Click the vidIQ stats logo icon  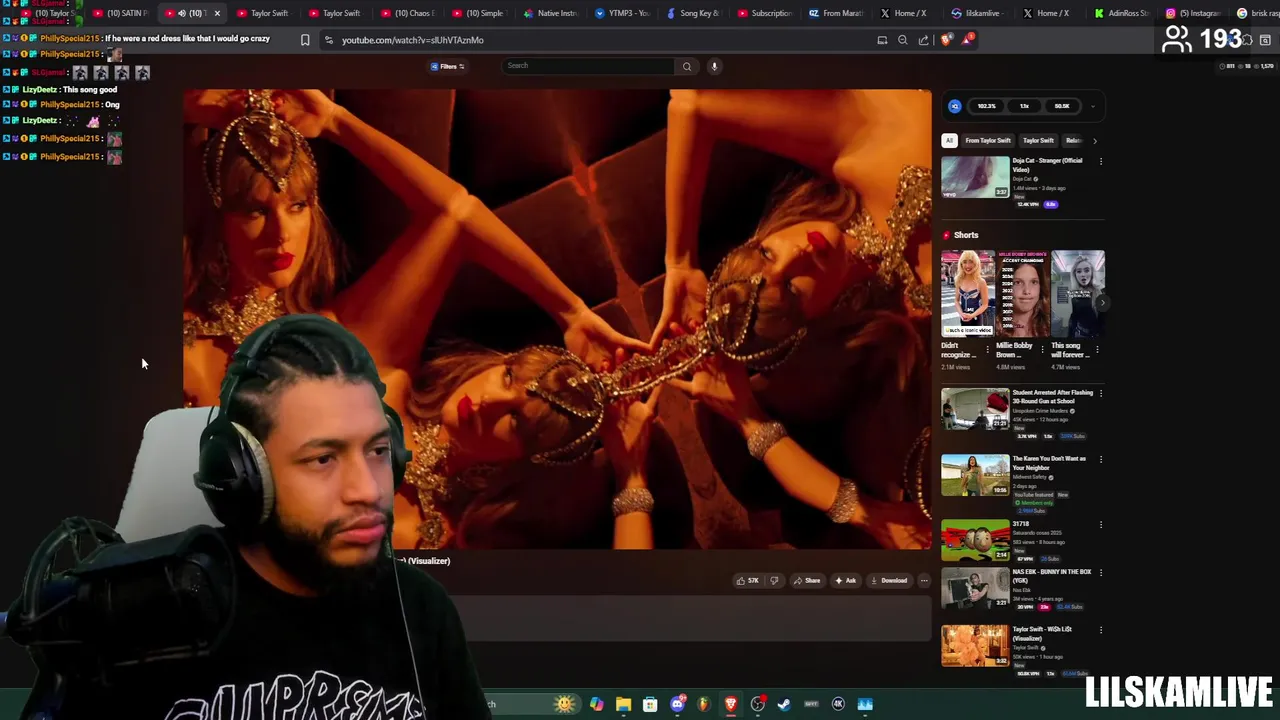point(955,106)
